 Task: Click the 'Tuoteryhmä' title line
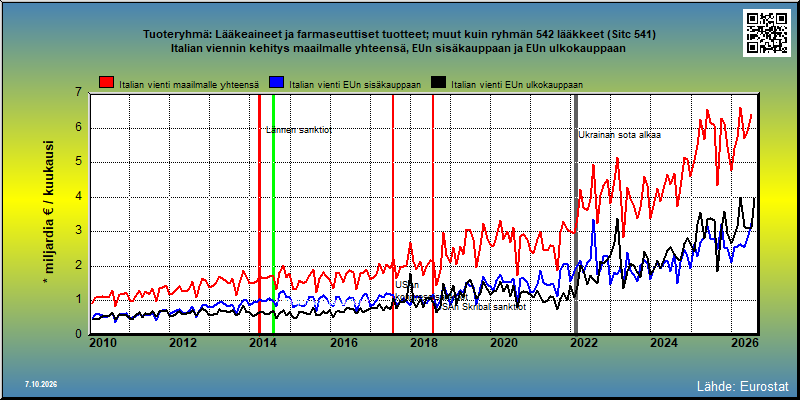point(399,35)
